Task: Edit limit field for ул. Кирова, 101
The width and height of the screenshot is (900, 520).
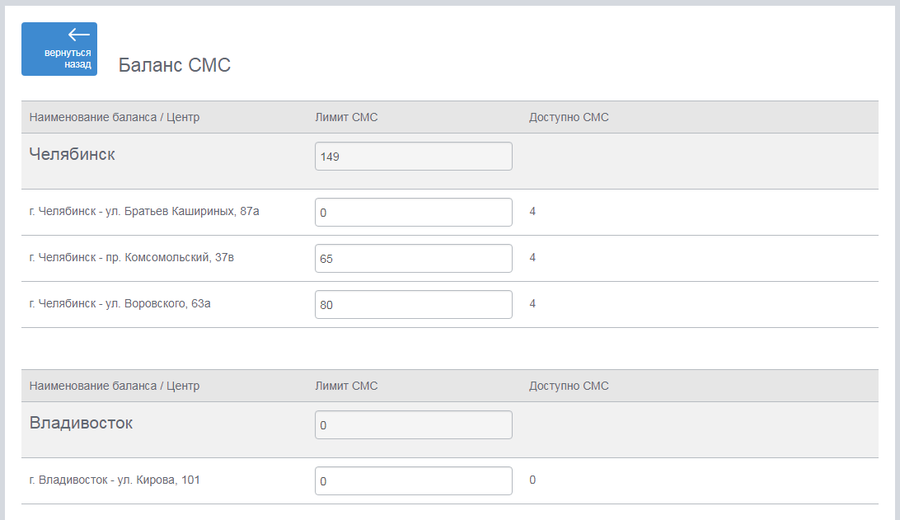Action: coord(413,481)
